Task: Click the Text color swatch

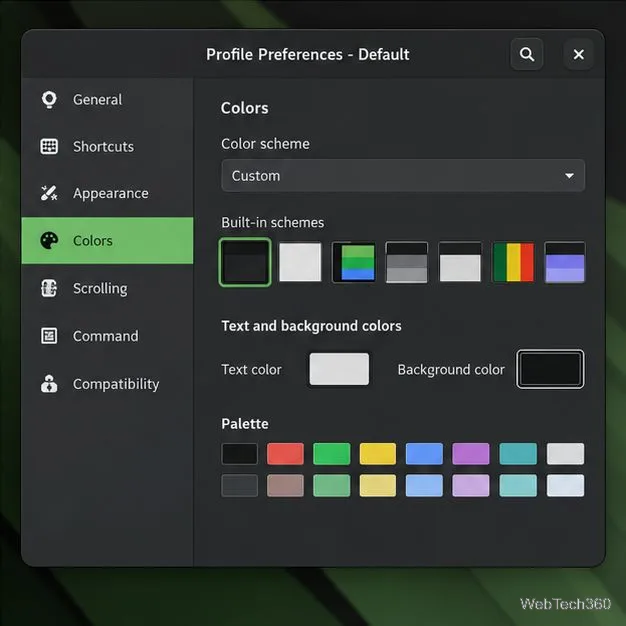Action: tap(339, 369)
